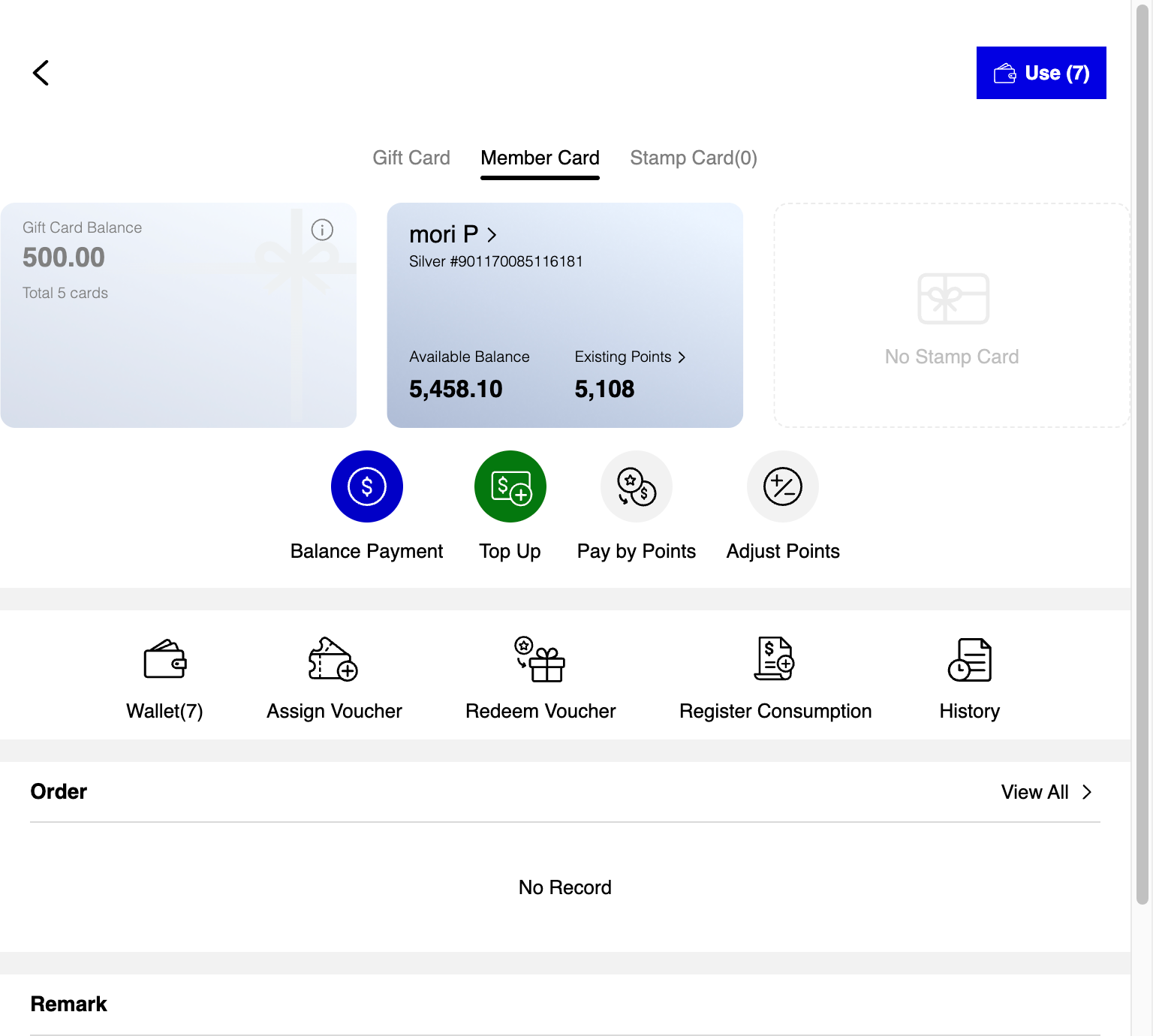This screenshot has height=1036, width=1153.
Task: Open the green Top Up icon
Action: 510,486
